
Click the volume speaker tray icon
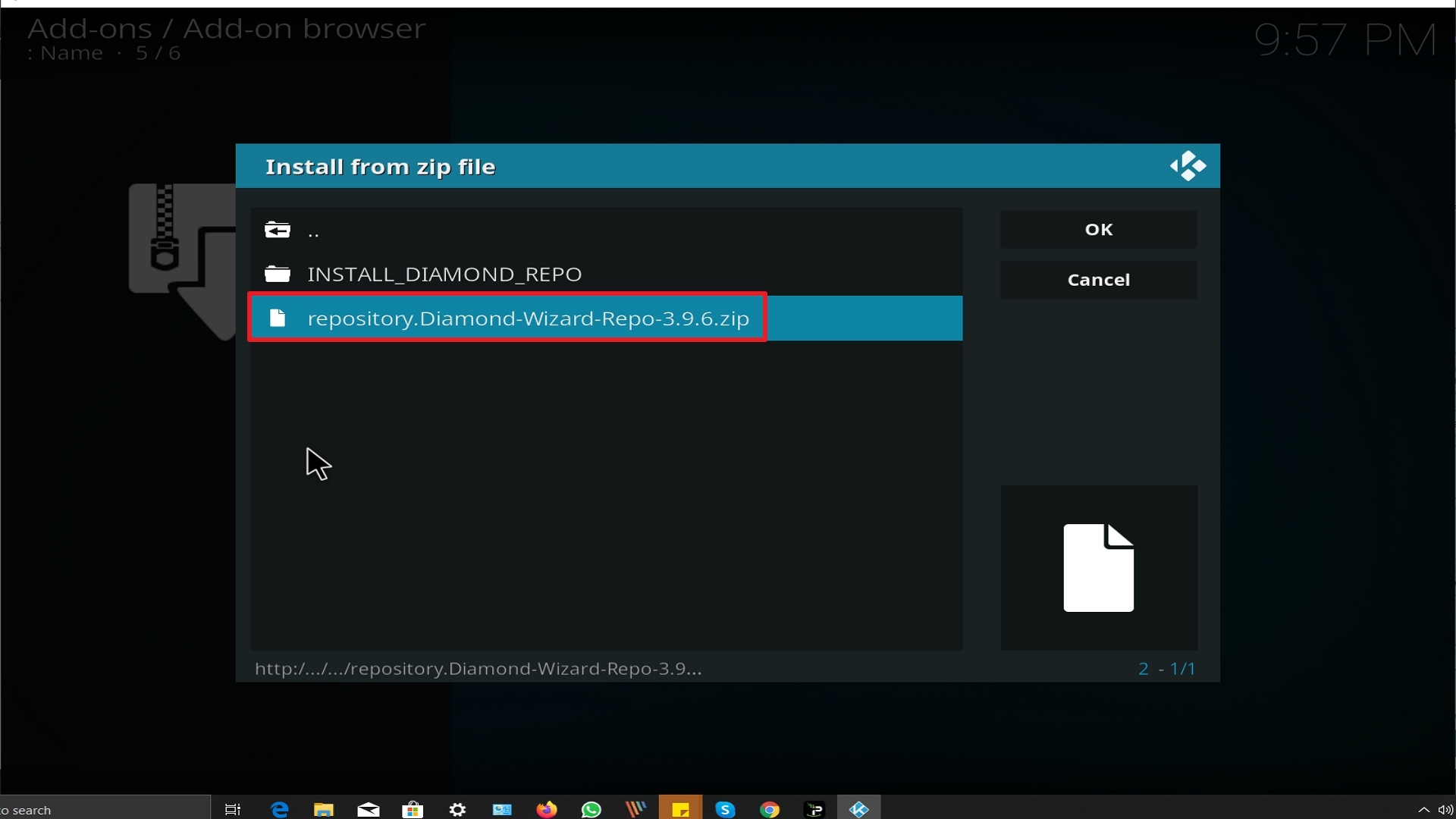point(1445,809)
